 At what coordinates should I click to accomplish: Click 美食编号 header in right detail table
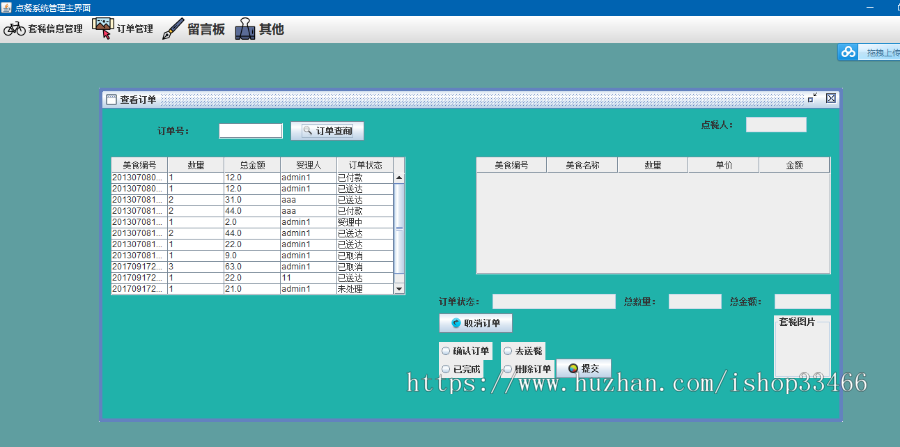511,165
